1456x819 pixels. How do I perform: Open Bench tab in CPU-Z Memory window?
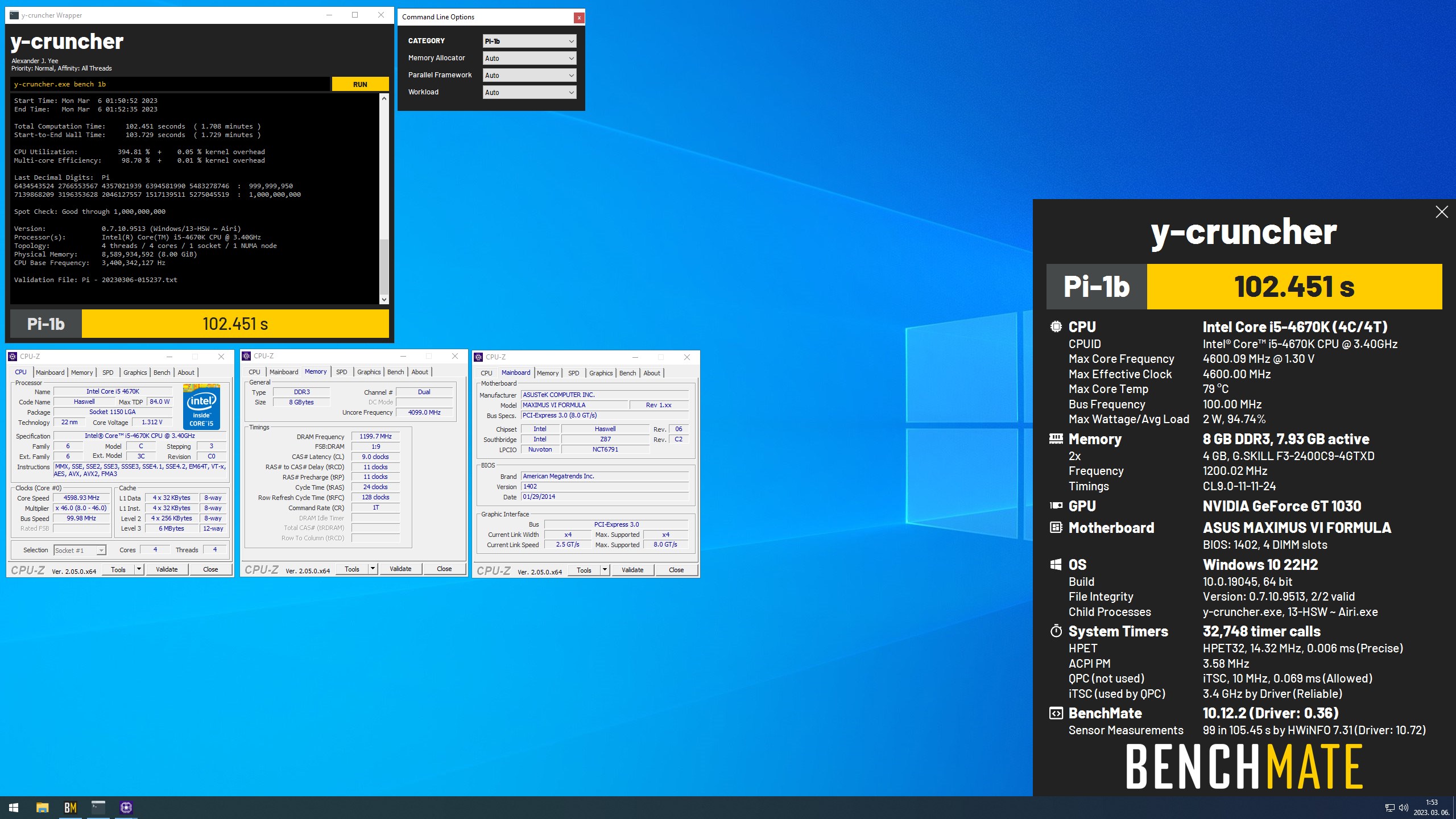[x=396, y=372]
